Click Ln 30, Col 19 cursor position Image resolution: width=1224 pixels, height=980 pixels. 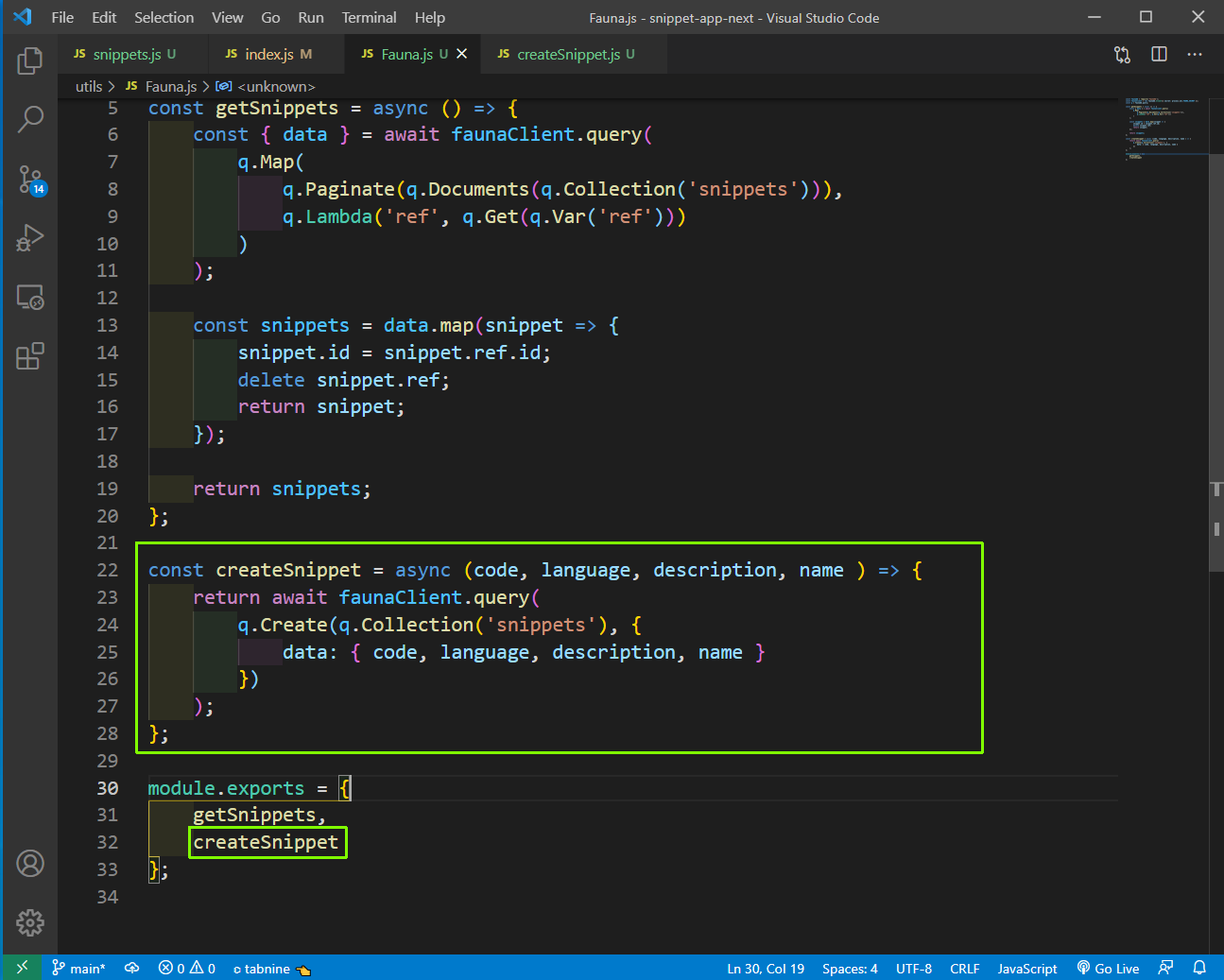[766, 968]
